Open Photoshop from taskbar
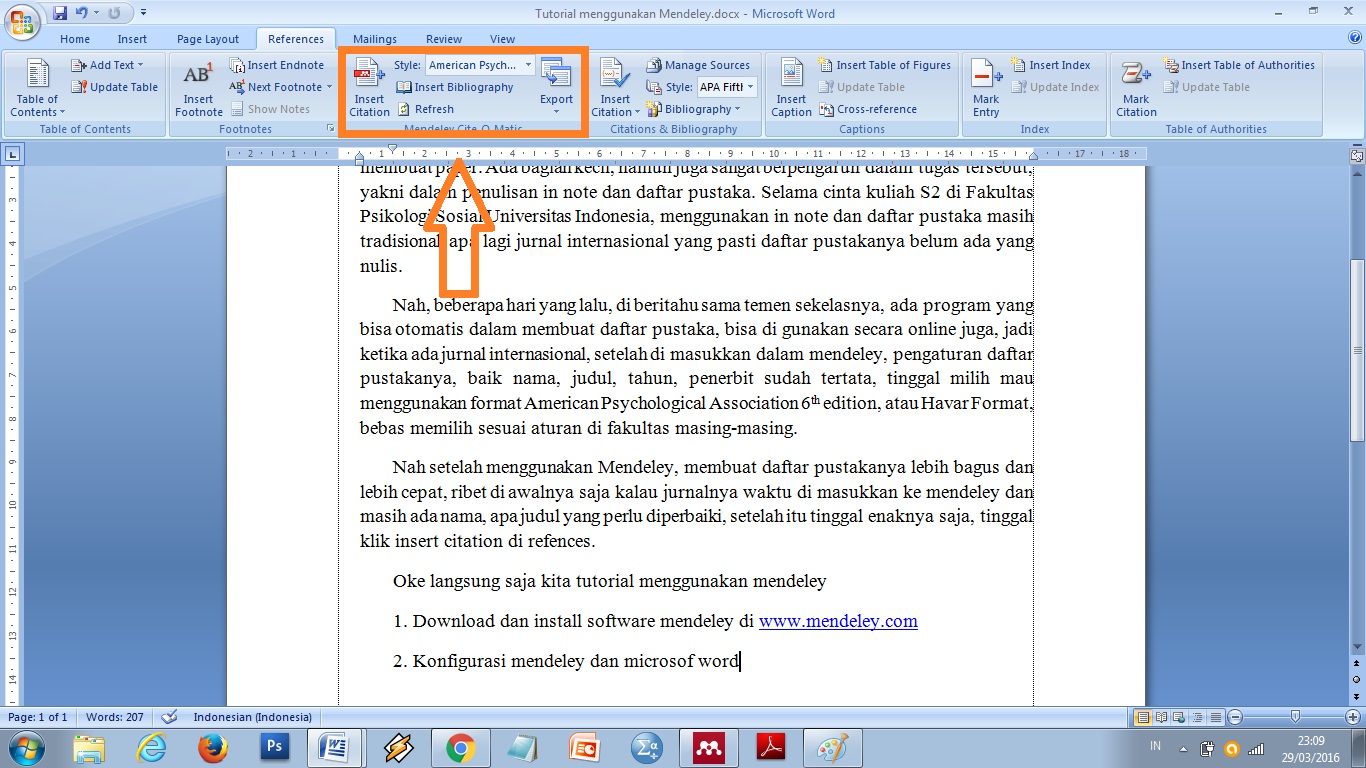Screen dimensions: 1366x768 [273, 748]
